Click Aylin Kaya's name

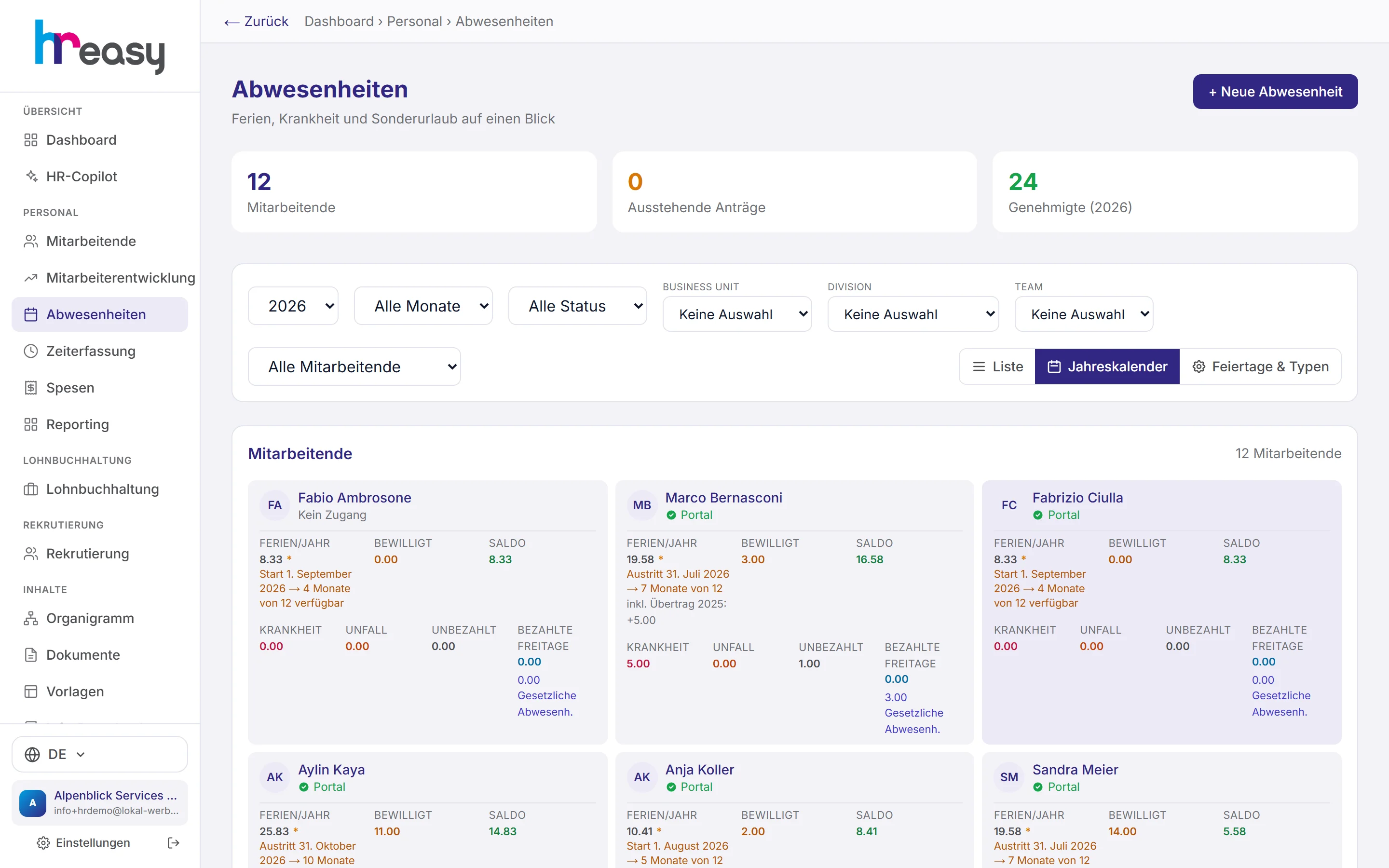(x=331, y=770)
